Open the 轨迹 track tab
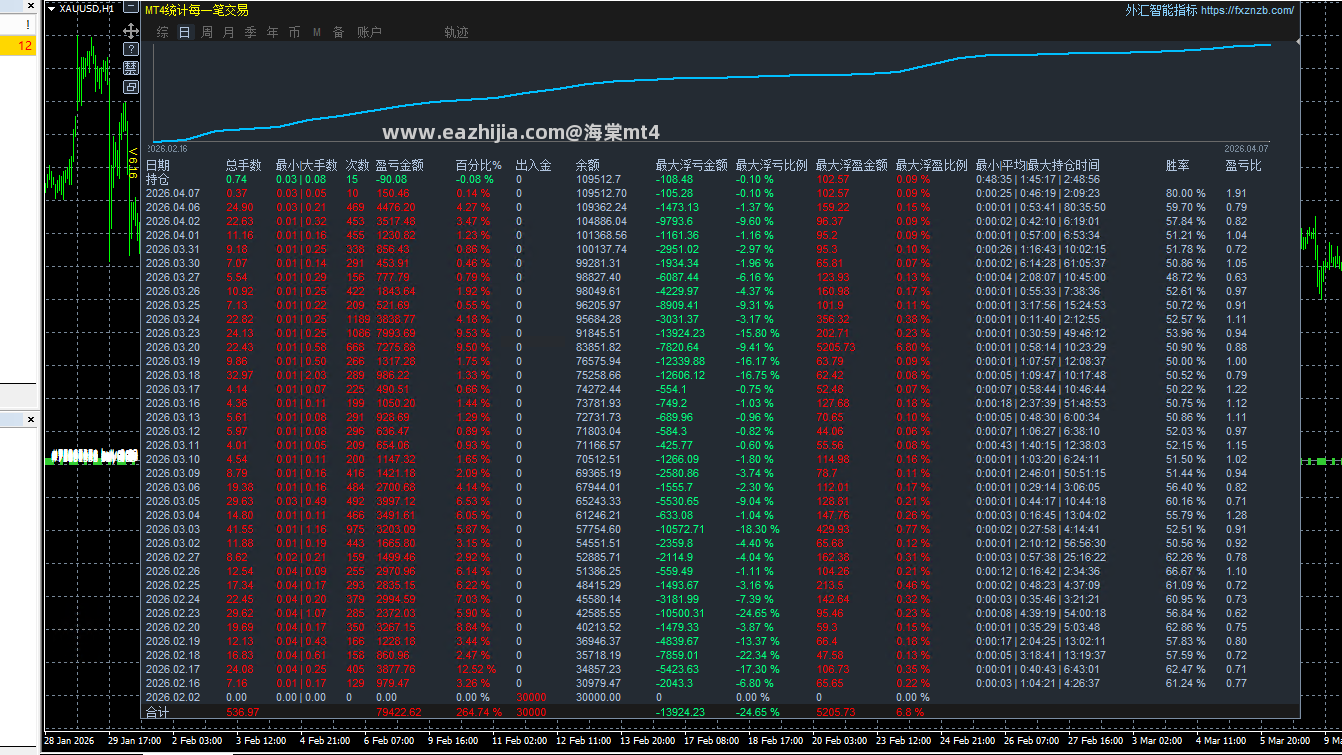The height and width of the screenshot is (755, 1342). pyautogui.click(x=456, y=32)
